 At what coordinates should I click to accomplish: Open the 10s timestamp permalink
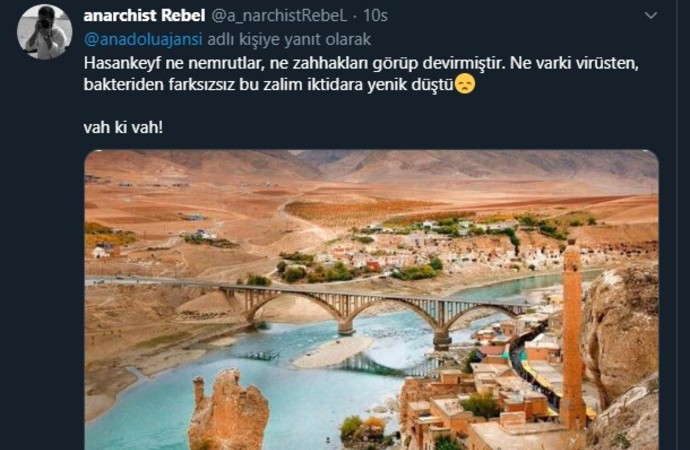point(375,16)
